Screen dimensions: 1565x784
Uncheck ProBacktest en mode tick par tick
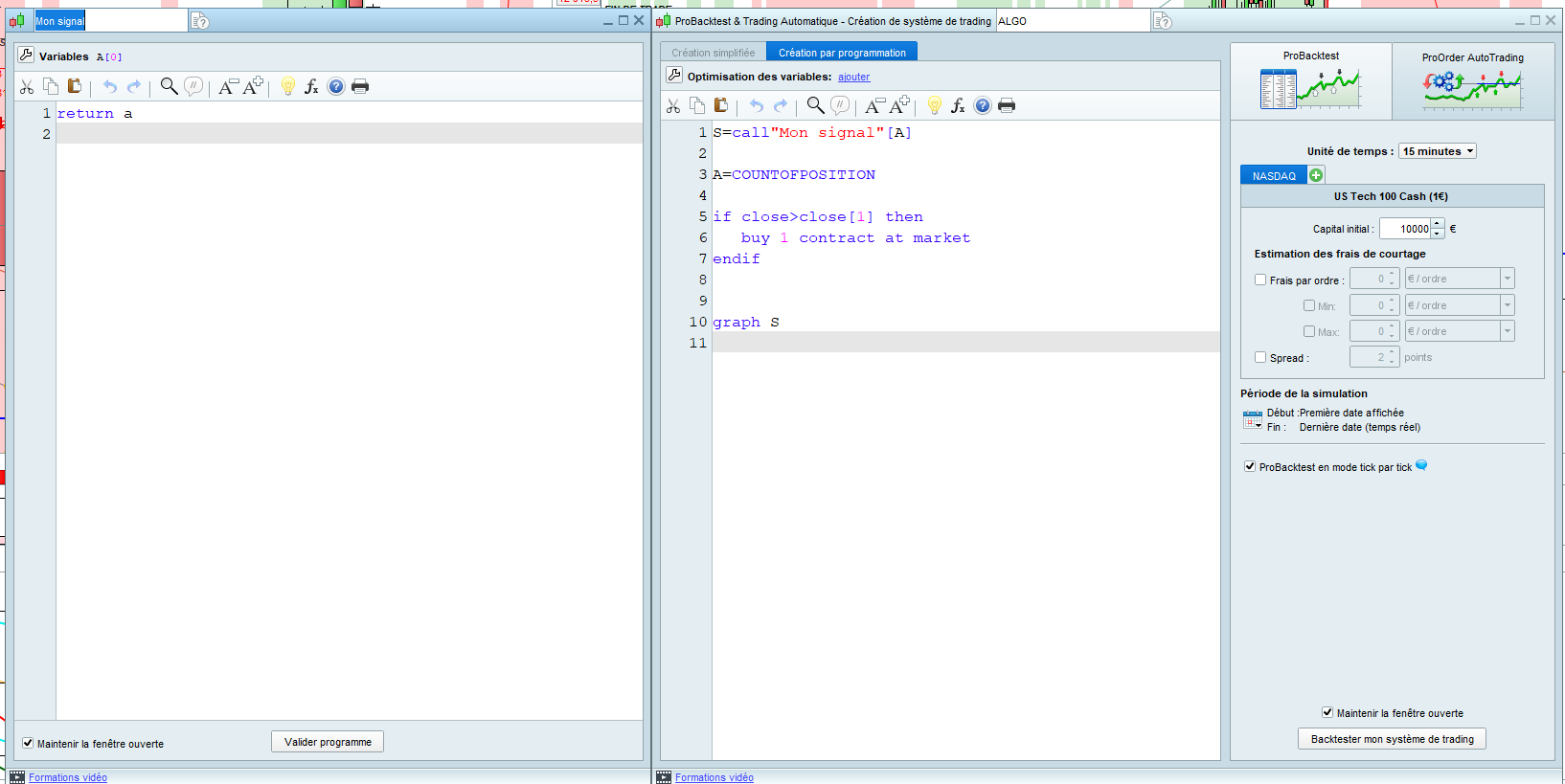[x=1250, y=466]
